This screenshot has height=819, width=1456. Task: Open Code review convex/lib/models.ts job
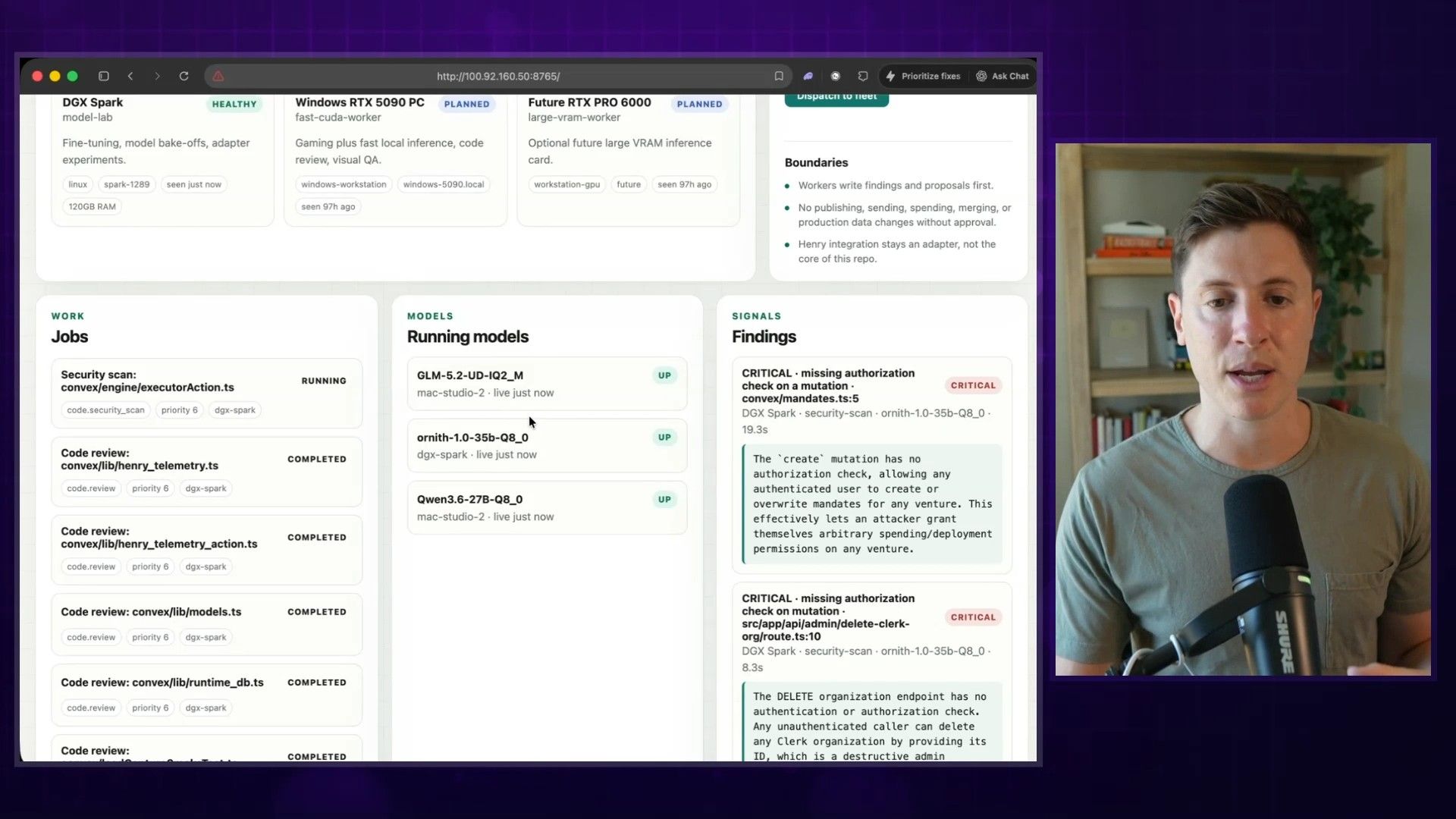coord(207,624)
